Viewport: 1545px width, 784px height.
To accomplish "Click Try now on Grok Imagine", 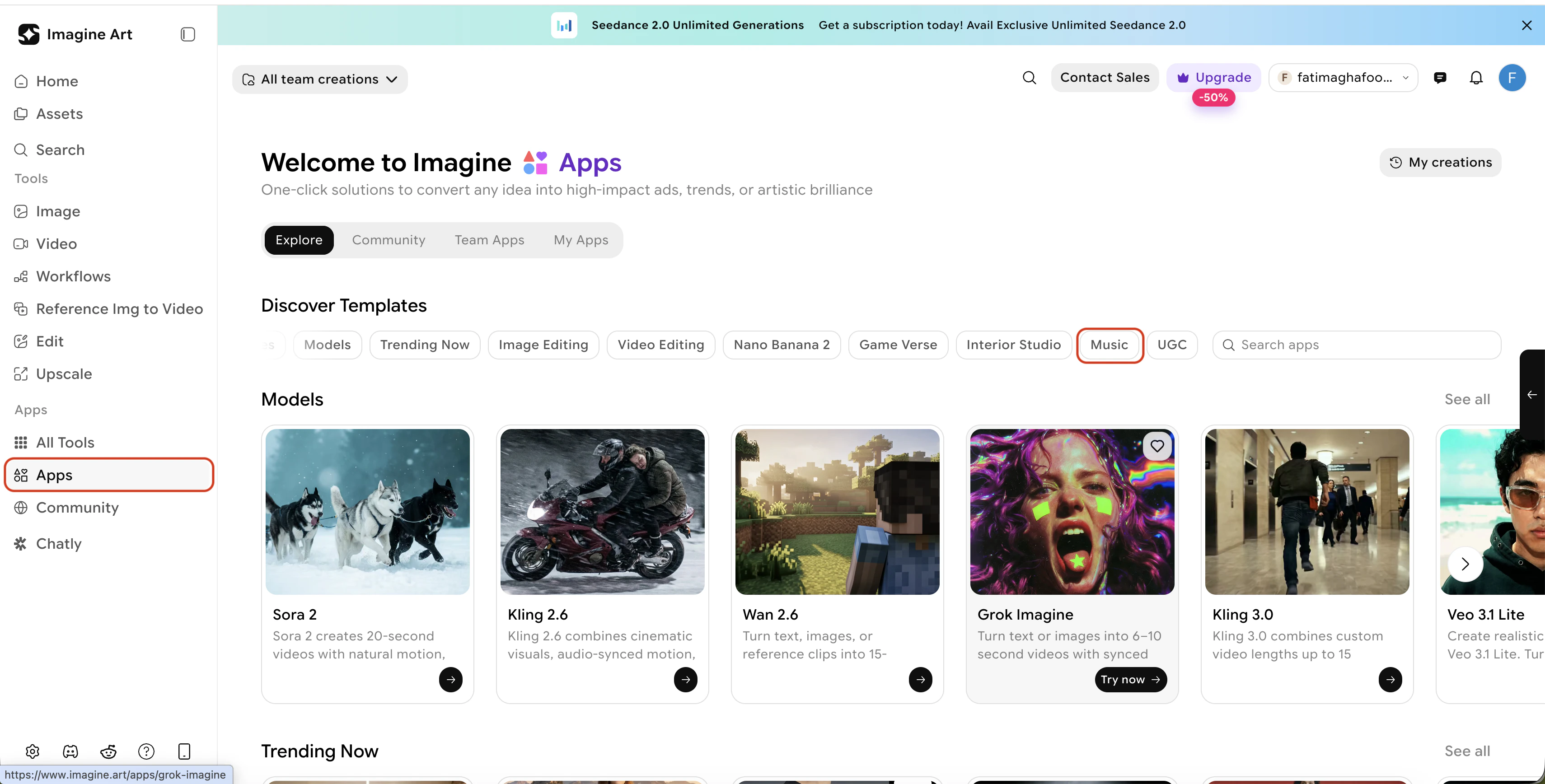I will (x=1131, y=679).
